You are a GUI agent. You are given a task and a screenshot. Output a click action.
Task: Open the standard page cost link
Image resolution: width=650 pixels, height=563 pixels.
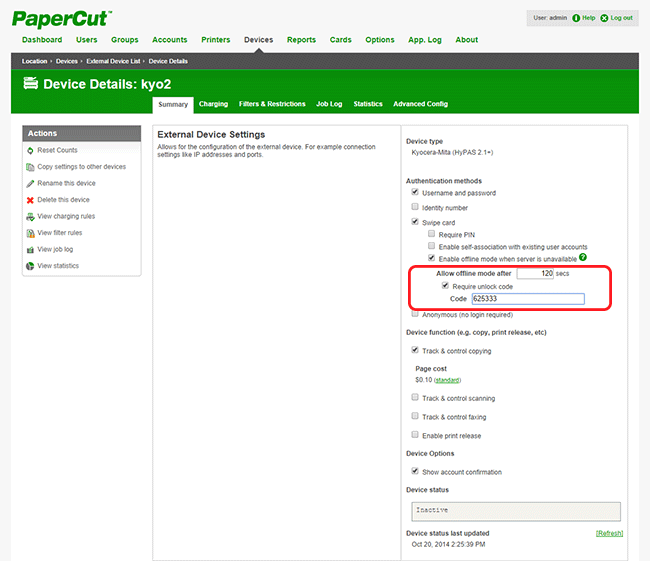click(x=447, y=380)
